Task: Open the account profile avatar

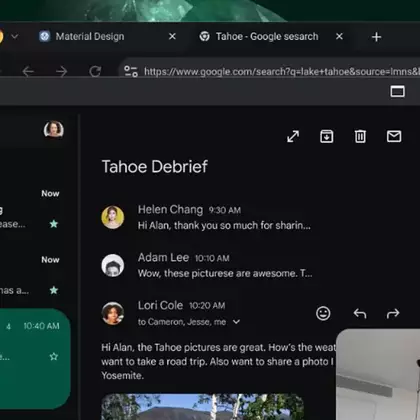Action: pyautogui.click(x=54, y=129)
